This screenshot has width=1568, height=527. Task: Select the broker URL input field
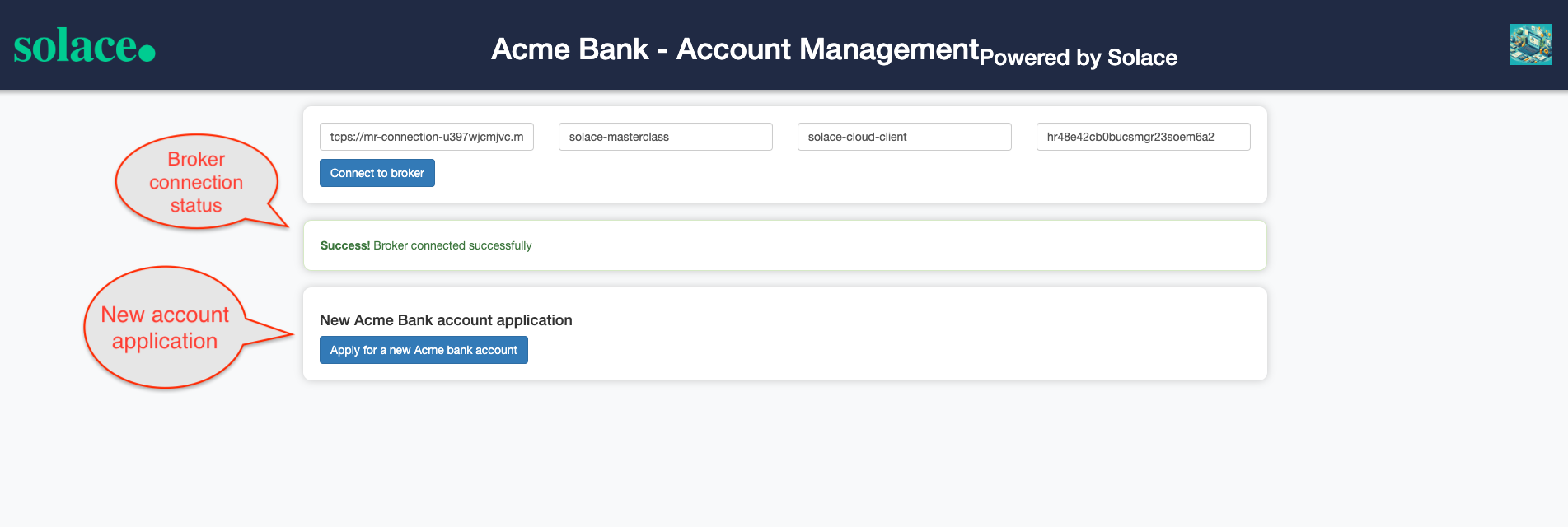click(x=427, y=137)
